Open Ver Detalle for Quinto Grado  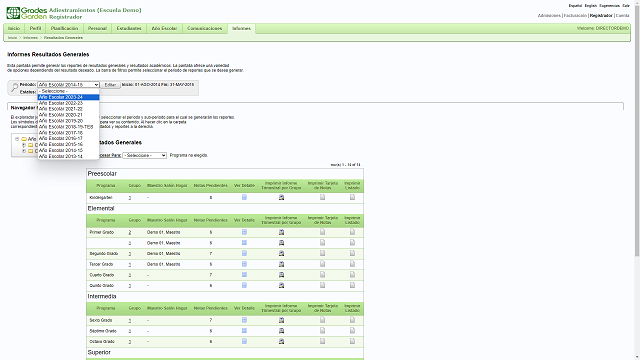pyautogui.click(x=244, y=285)
